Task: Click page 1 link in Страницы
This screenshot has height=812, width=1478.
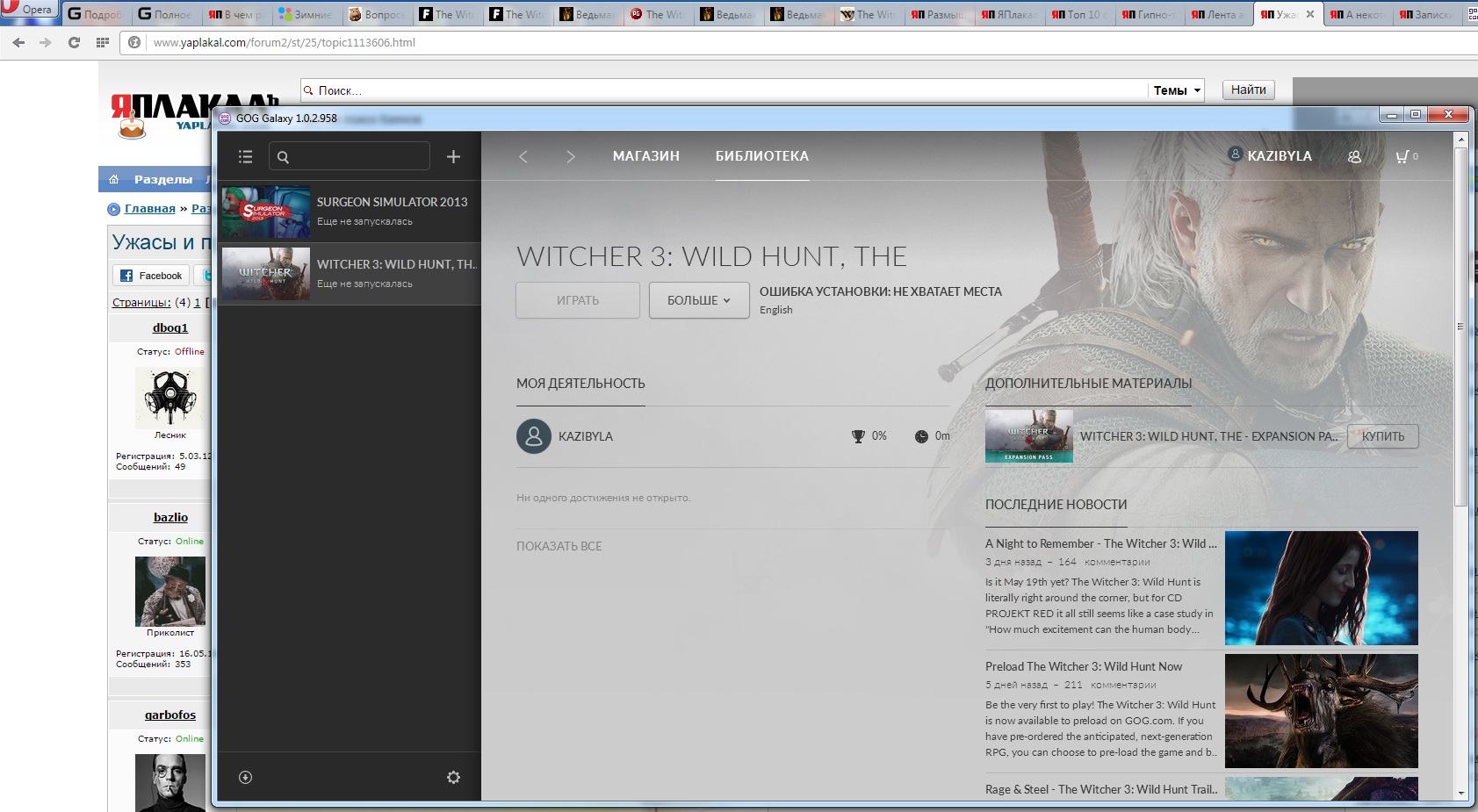Action: coord(197,302)
